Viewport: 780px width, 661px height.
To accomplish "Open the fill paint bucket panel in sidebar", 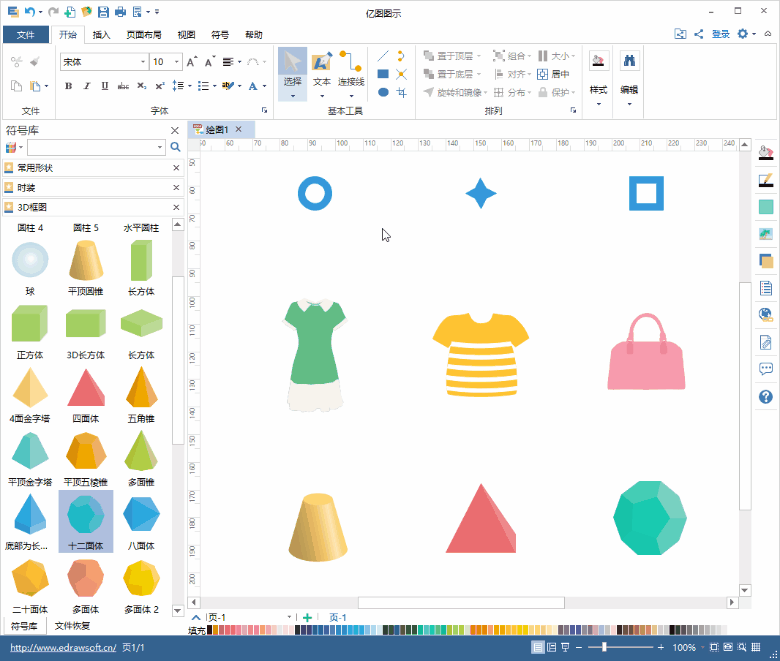I will tap(766, 153).
